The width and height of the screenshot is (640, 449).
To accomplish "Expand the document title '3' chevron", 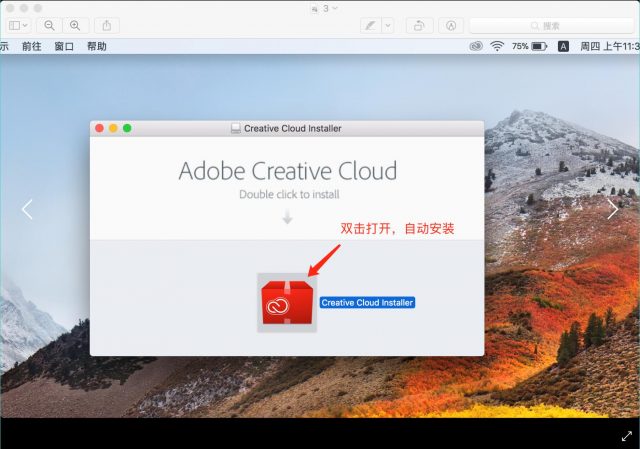I will [x=335, y=8].
